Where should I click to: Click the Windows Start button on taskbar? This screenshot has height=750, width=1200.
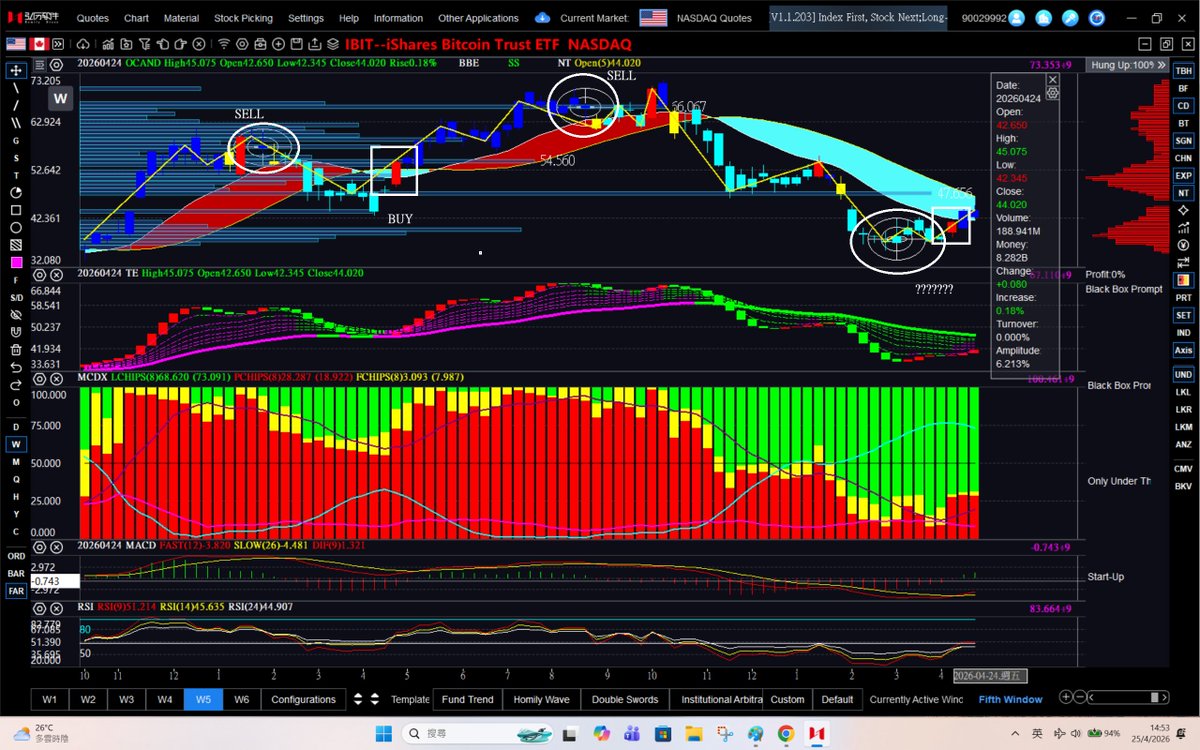(x=384, y=733)
